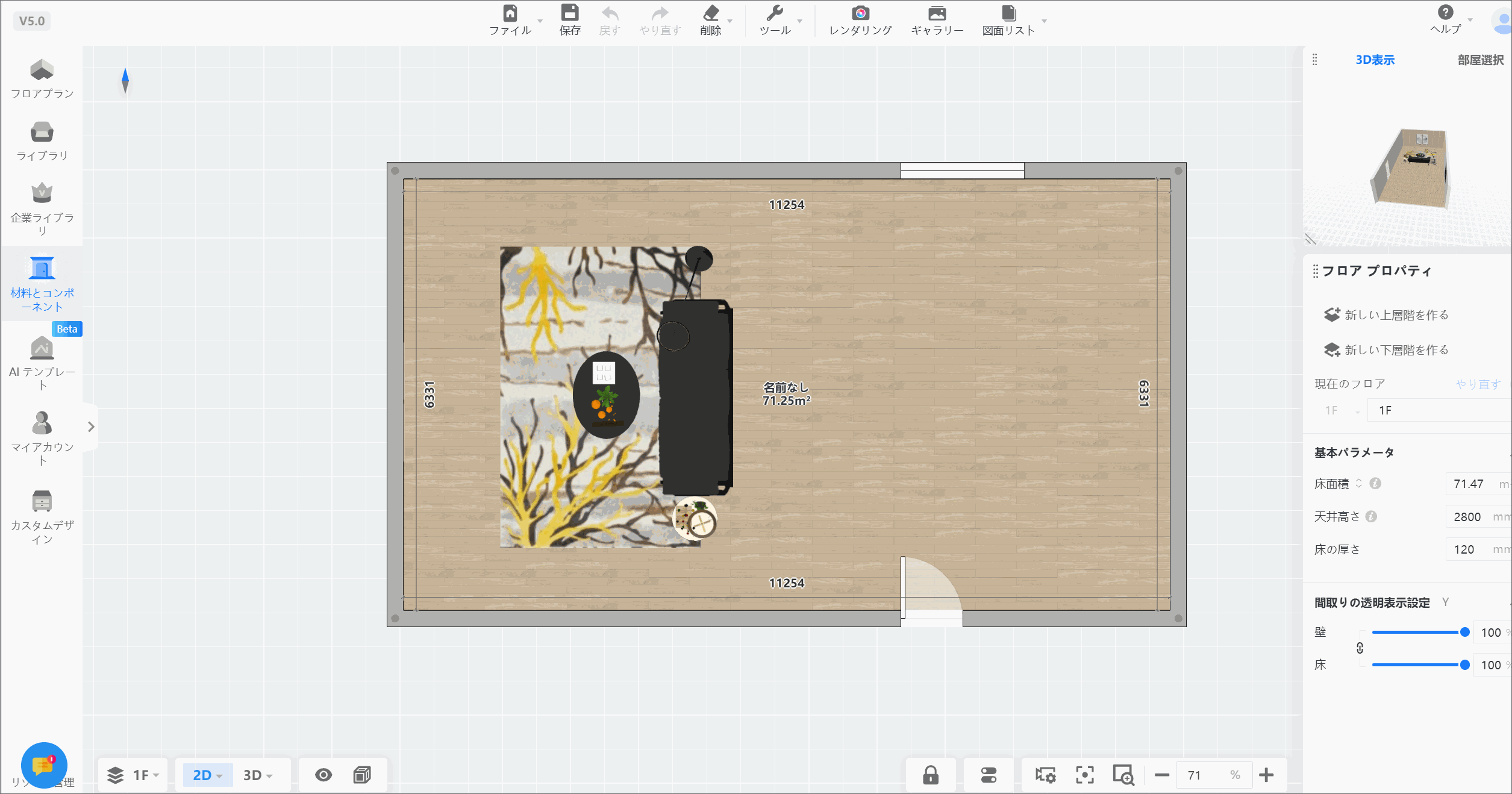
Task: Open the 2D view dropdown
Action: click(207, 775)
